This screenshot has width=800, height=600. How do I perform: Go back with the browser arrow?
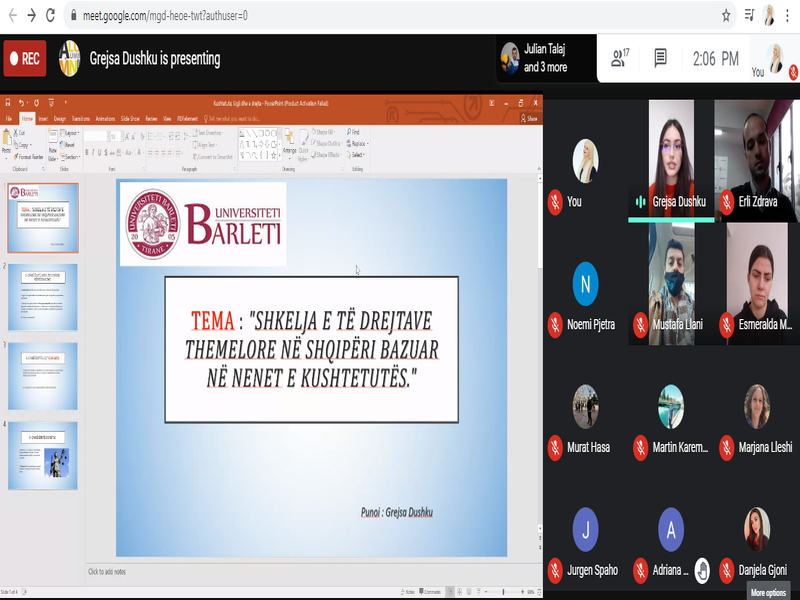9,15
